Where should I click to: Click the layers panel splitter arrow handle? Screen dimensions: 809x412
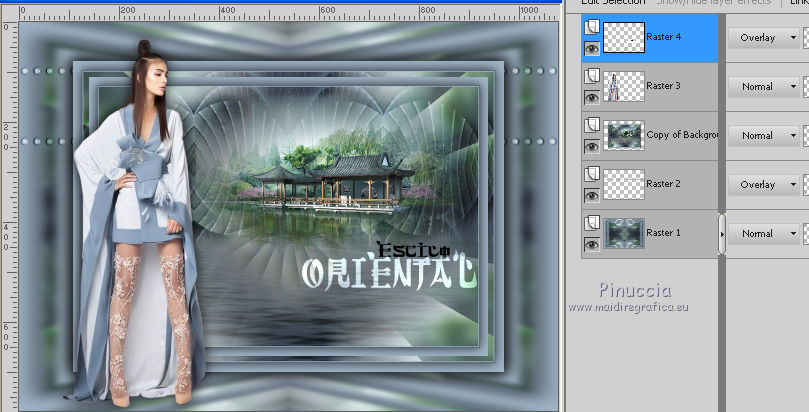tap(722, 234)
